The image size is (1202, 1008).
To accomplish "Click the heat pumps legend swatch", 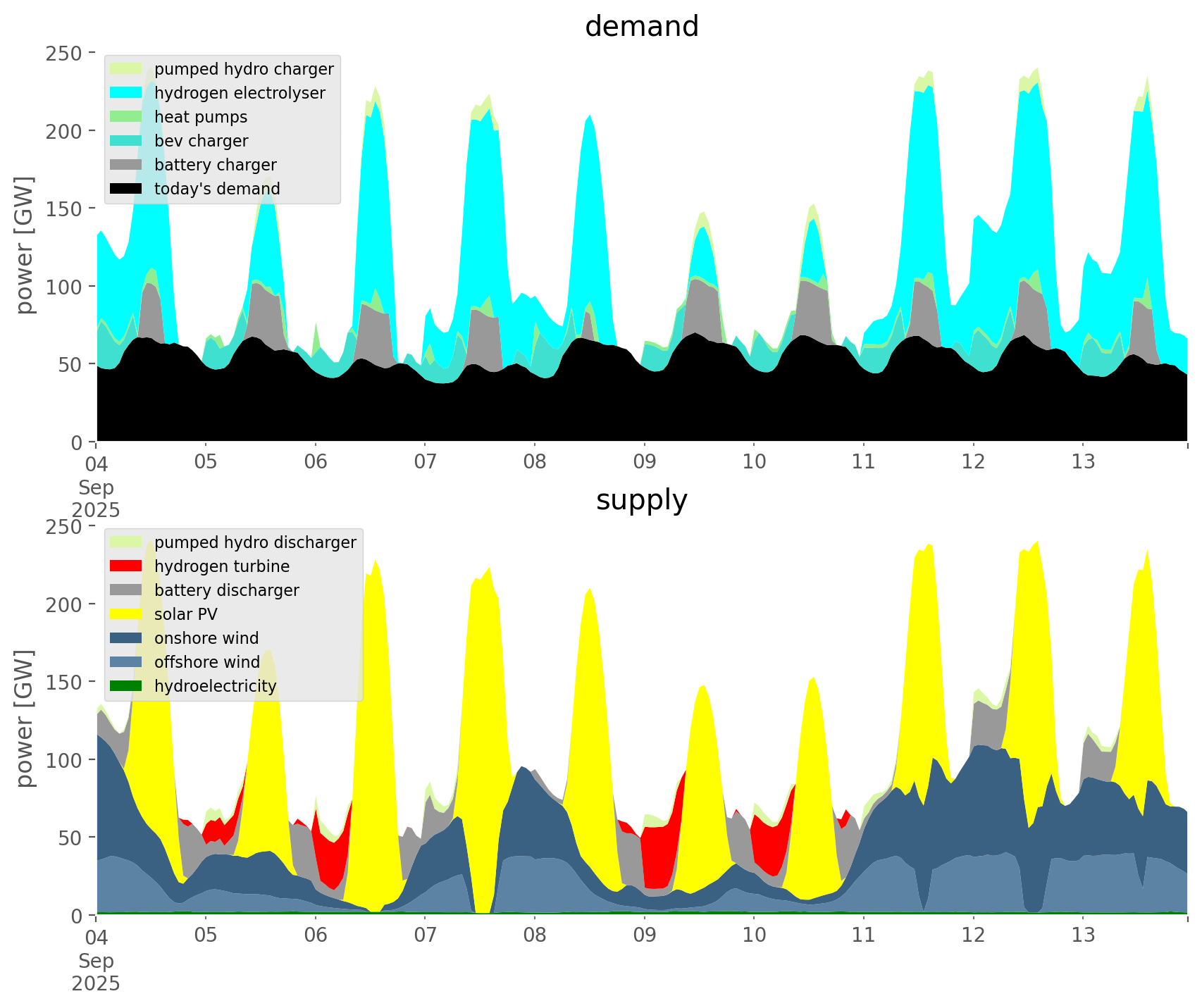I will pyautogui.click(x=127, y=117).
